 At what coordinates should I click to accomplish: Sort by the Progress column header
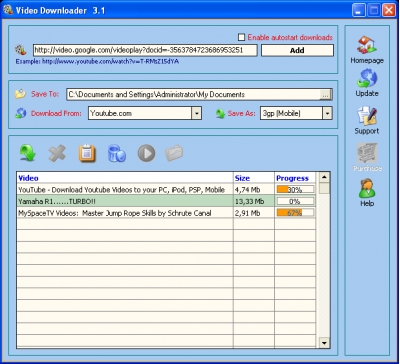tap(295, 178)
